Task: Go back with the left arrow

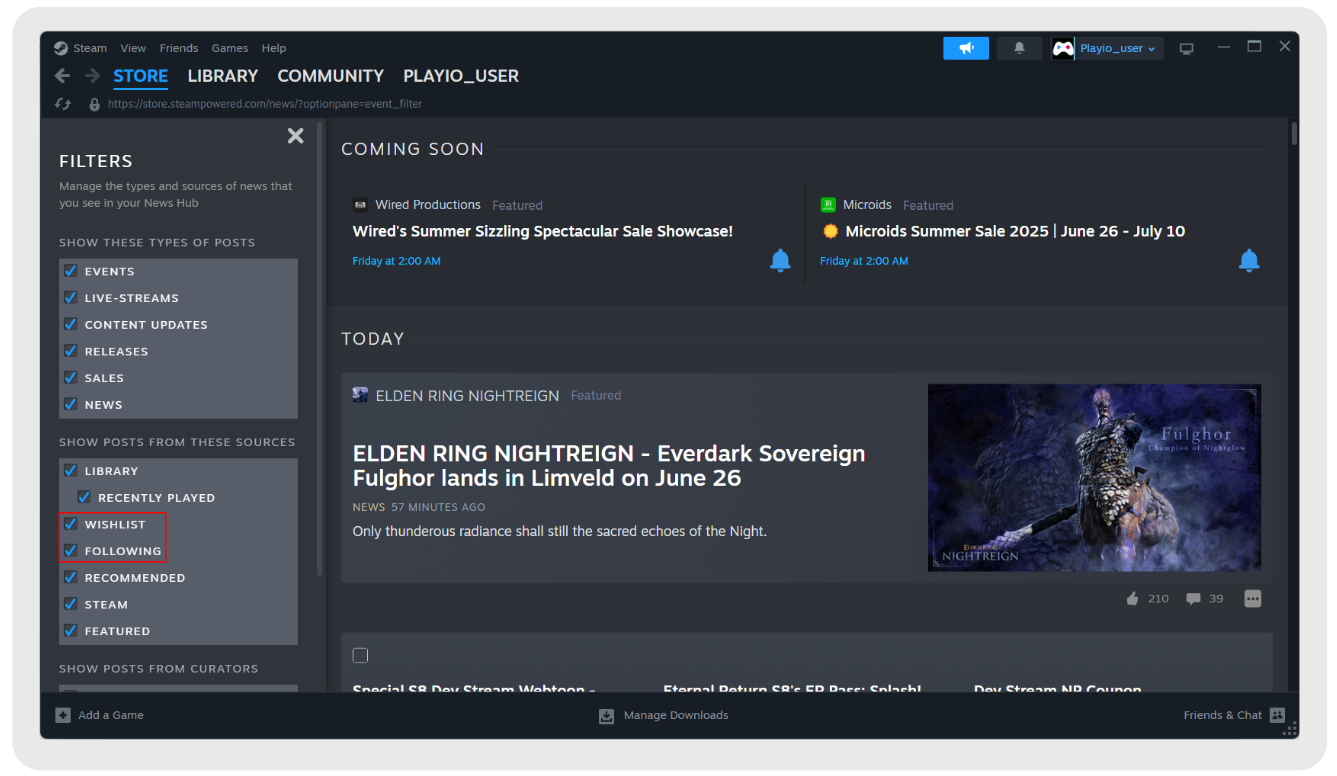Action: click(62, 76)
